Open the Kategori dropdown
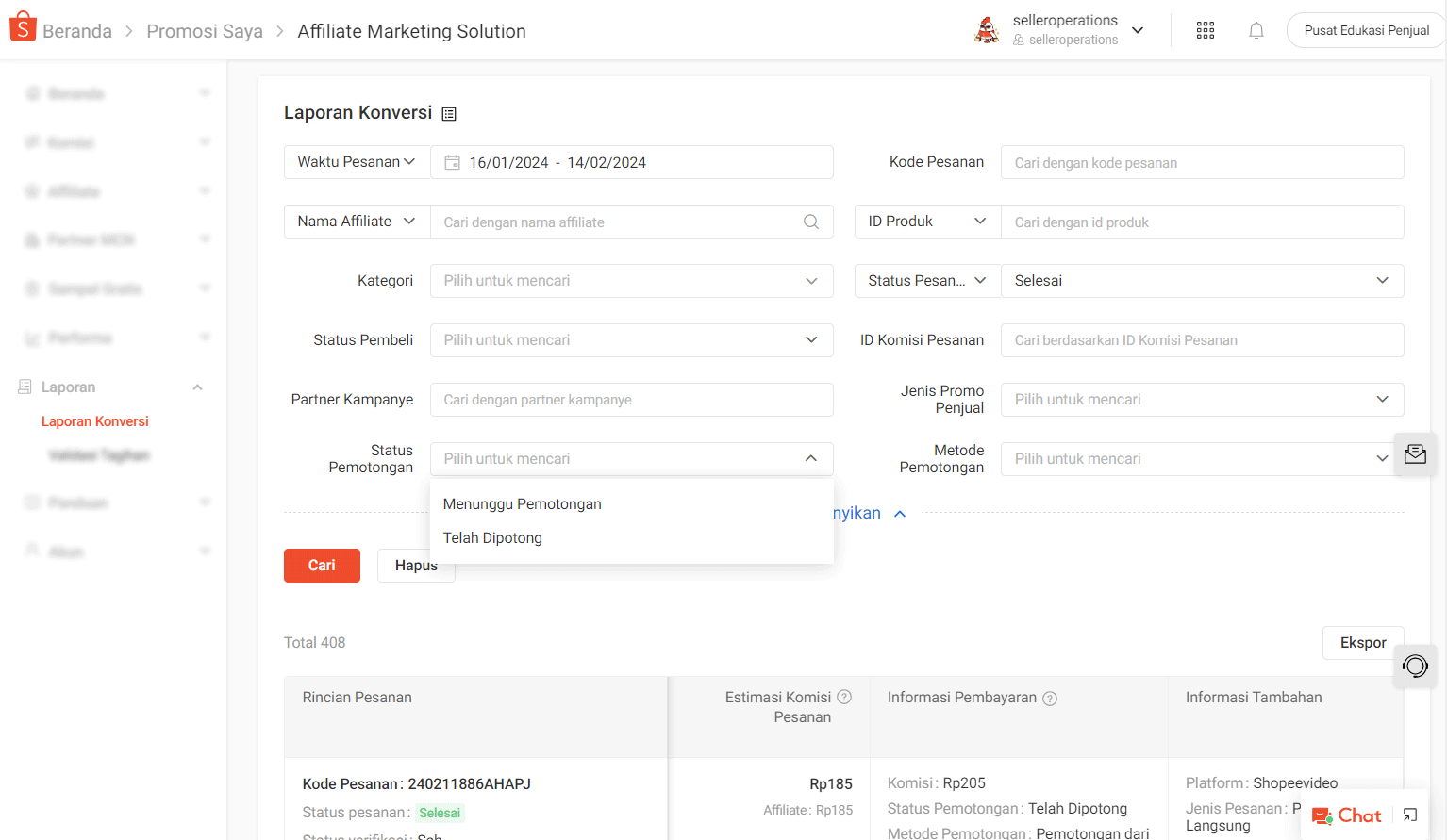This screenshot has height=840, width=1447. coord(630,280)
